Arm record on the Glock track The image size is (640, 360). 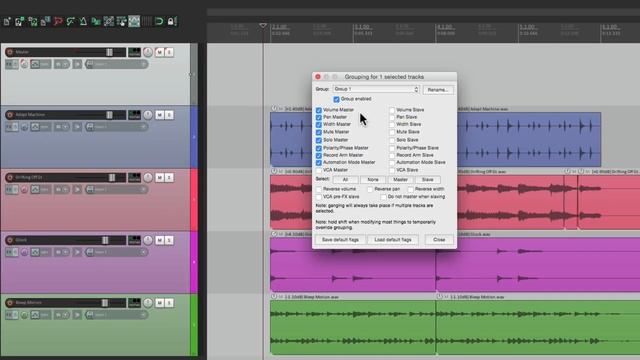click(10, 240)
